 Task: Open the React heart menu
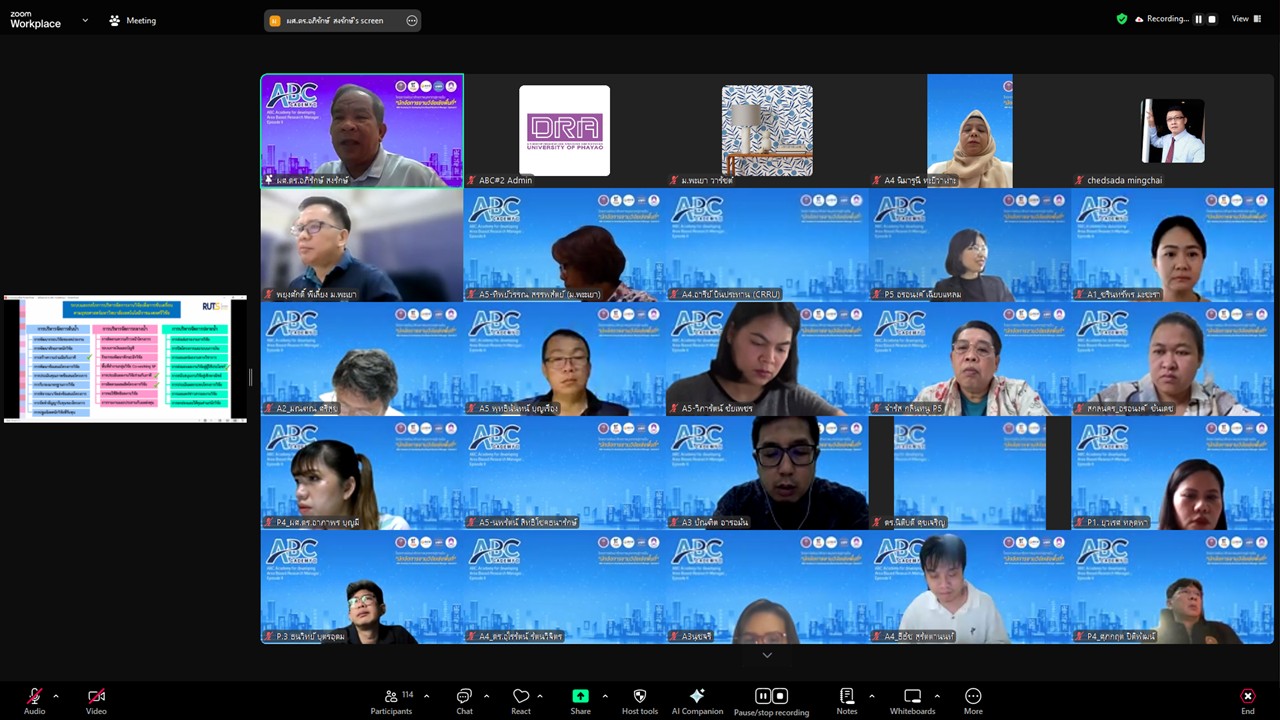[520, 701]
